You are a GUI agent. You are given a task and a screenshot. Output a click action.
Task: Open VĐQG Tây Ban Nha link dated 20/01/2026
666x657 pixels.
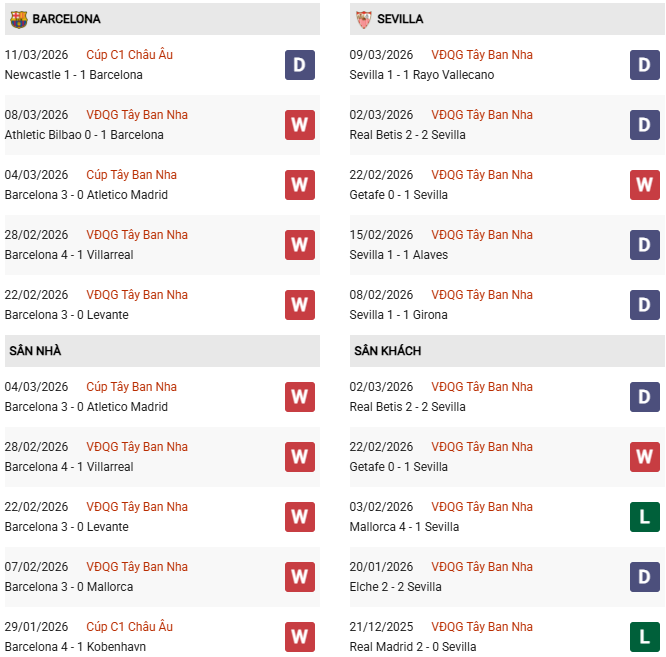pyautogui.click(x=482, y=567)
